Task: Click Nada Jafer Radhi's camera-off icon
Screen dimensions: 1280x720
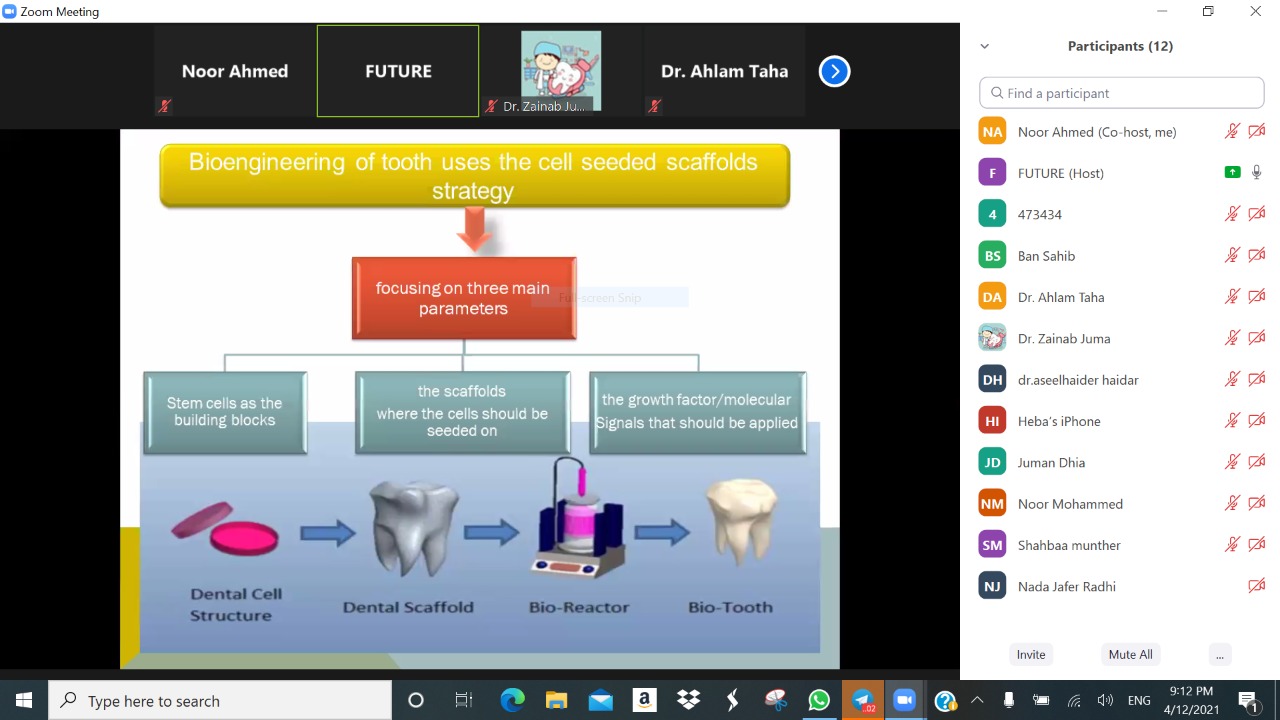Action: pyautogui.click(x=1257, y=586)
